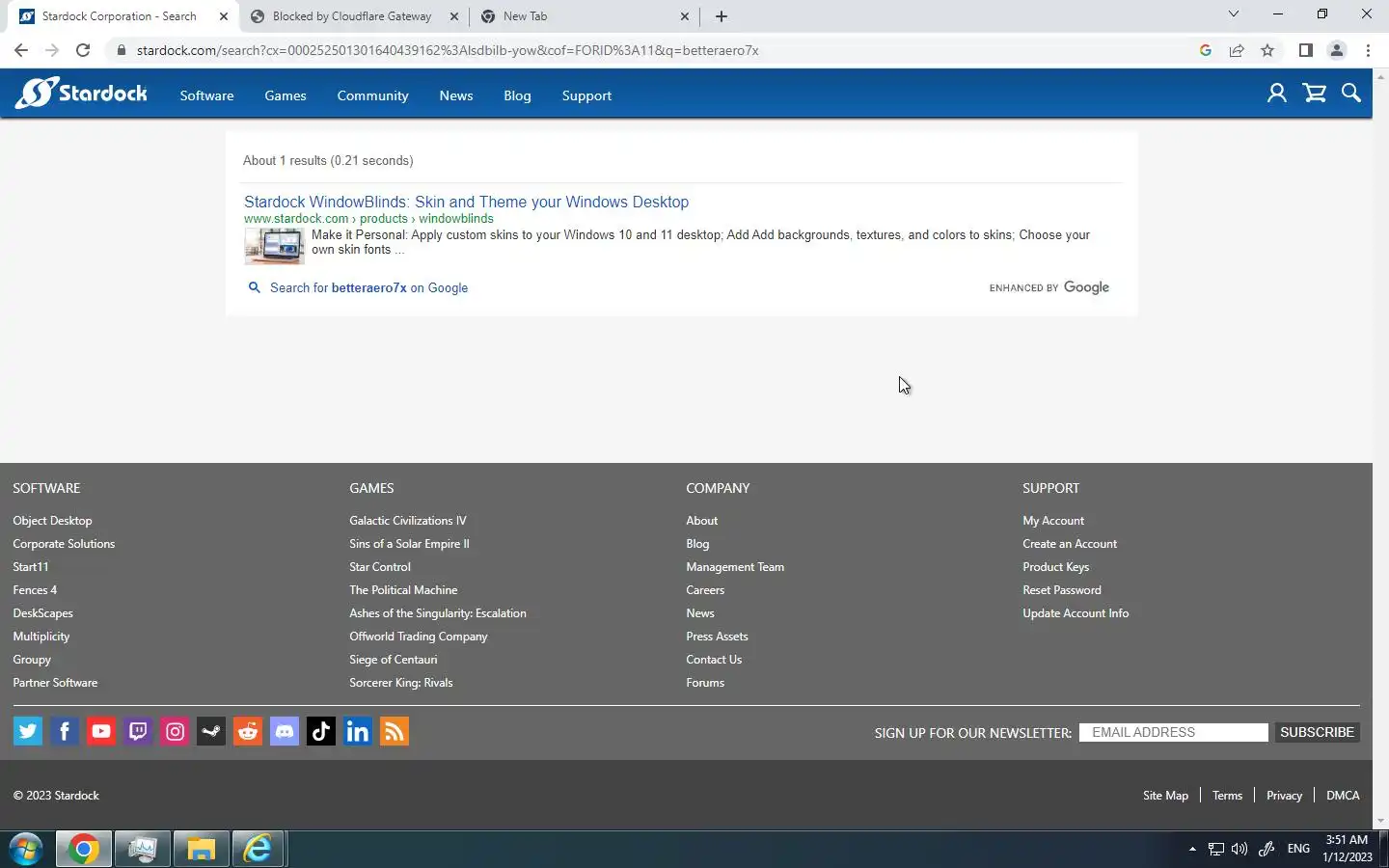1389x868 pixels.
Task: Open Sins of a Solar Empire II link
Action: coord(409,544)
